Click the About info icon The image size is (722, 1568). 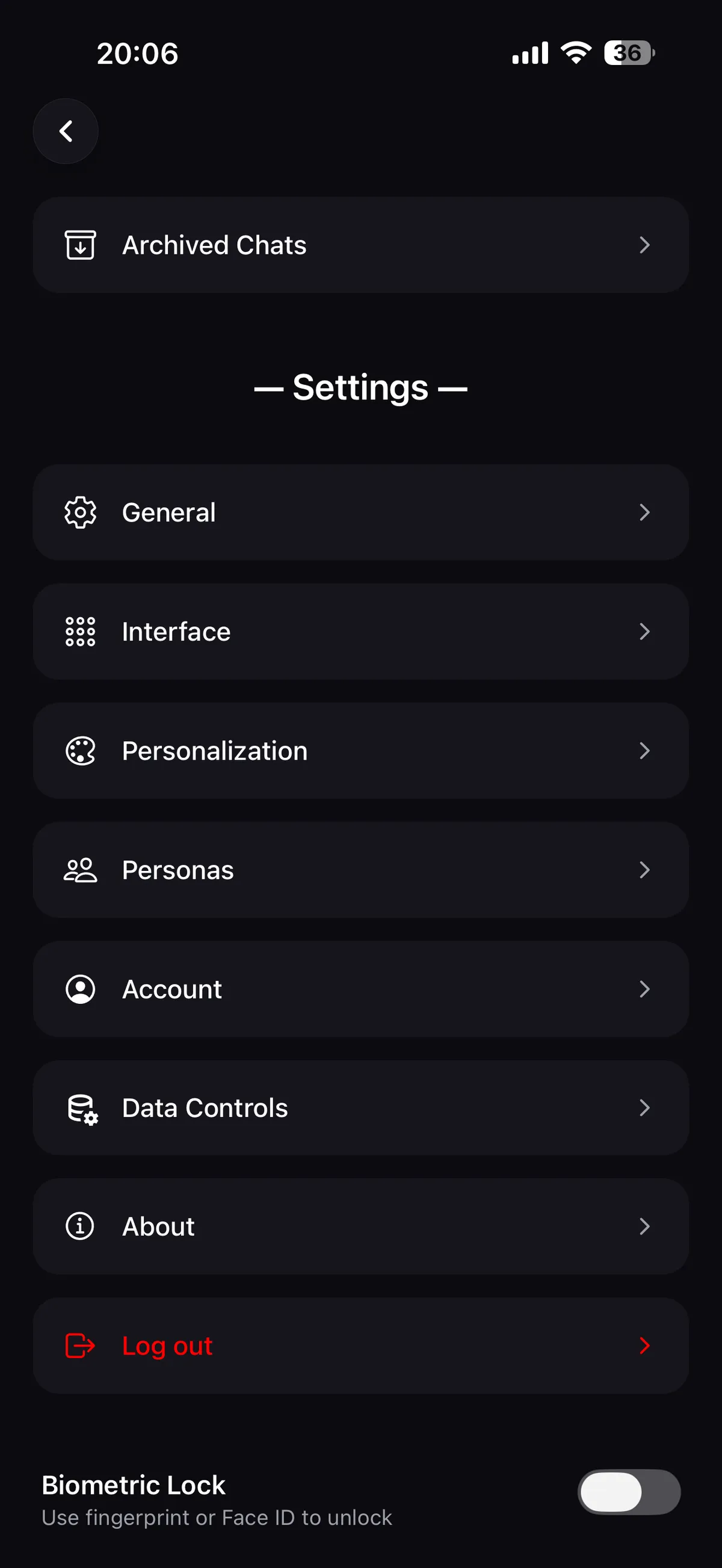80,1226
